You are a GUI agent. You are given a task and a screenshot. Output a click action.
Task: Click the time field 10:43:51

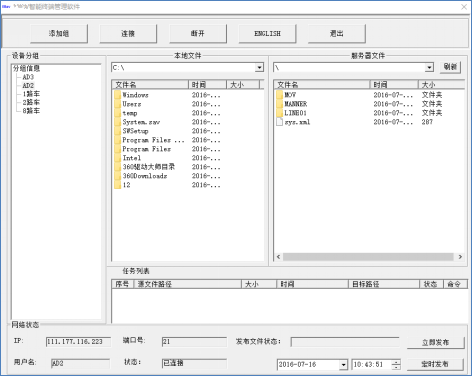(x=372, y=365)
